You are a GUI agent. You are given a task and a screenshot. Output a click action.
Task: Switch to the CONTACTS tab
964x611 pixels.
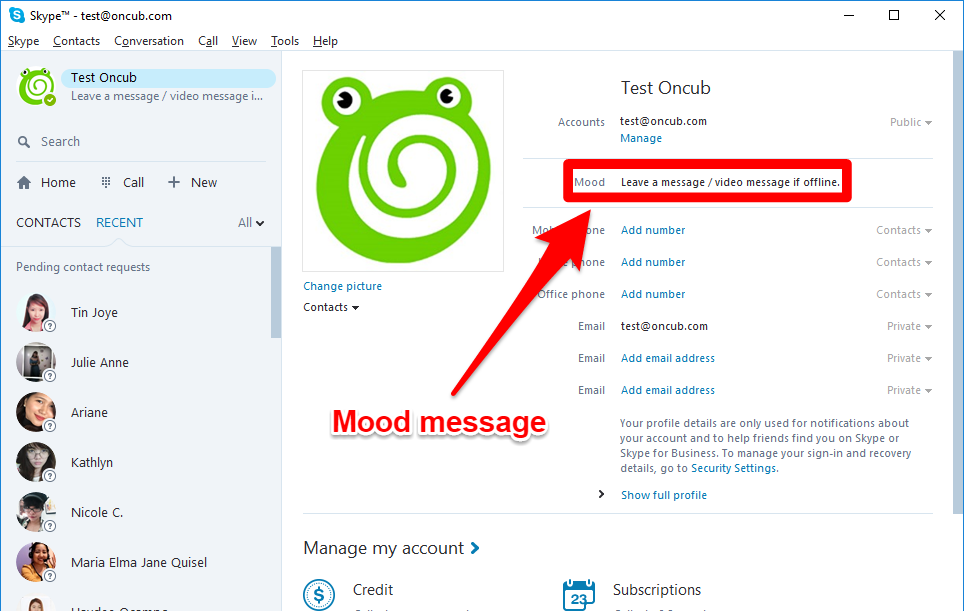[48, 222]
